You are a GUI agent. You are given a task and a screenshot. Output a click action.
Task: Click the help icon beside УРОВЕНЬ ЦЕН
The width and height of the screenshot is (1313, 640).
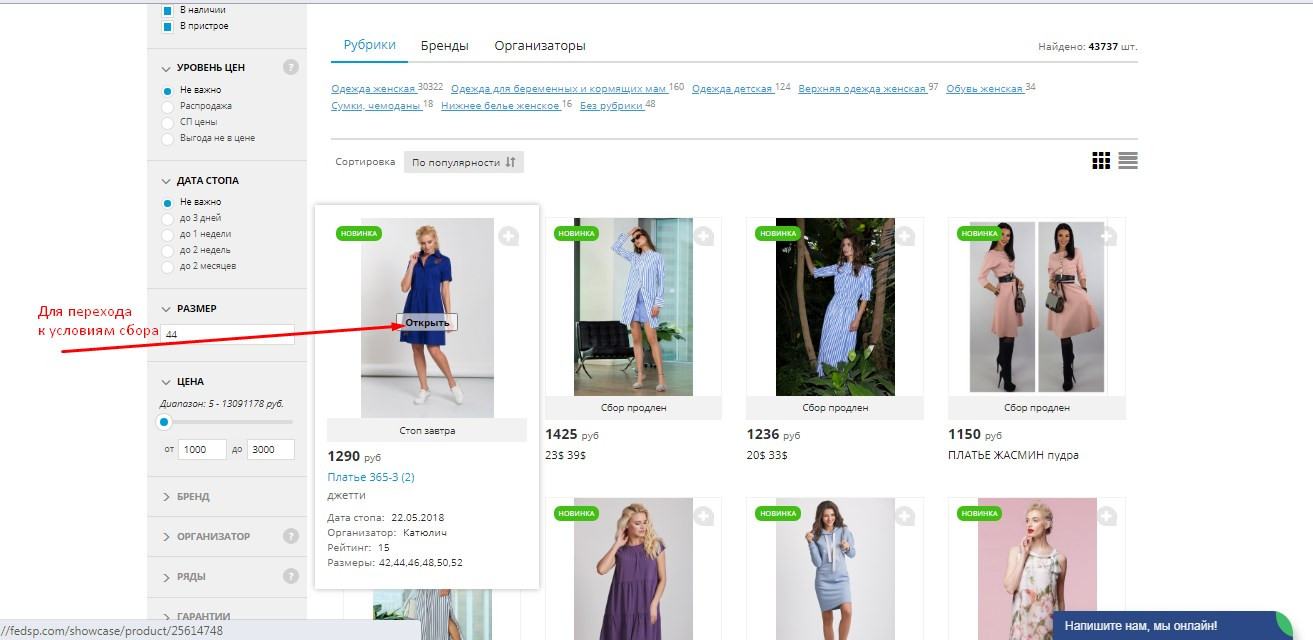click(291, 68)
